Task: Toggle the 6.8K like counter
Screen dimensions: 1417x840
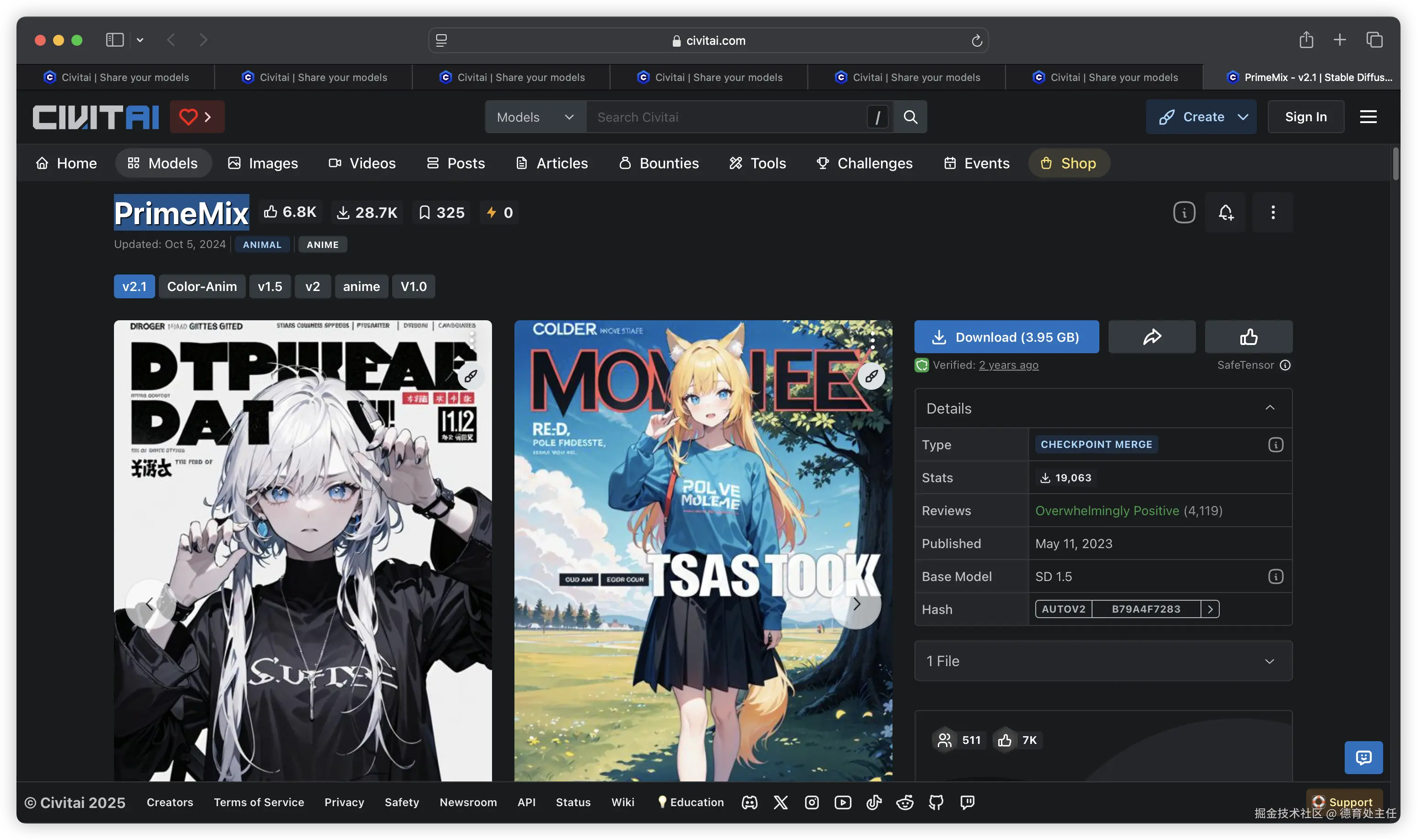Action: point(290,212)
